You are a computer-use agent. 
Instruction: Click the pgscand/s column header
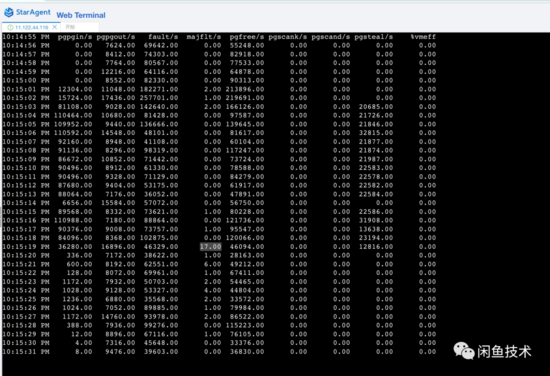331,37
